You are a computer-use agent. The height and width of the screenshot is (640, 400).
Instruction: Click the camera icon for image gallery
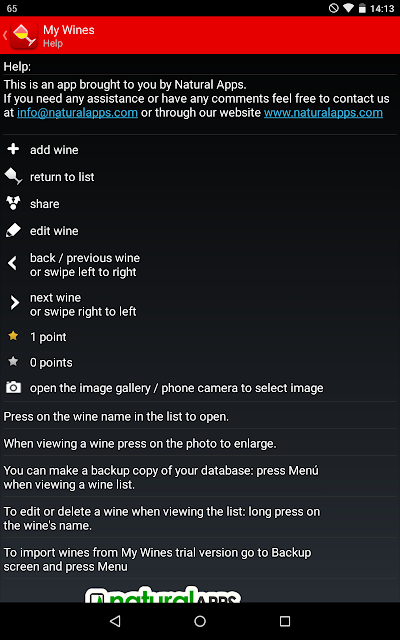13,387
